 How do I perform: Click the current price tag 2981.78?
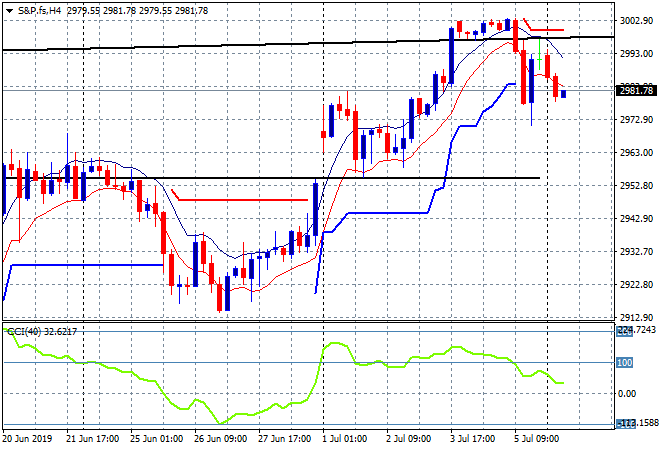click(x=636, y=91)
